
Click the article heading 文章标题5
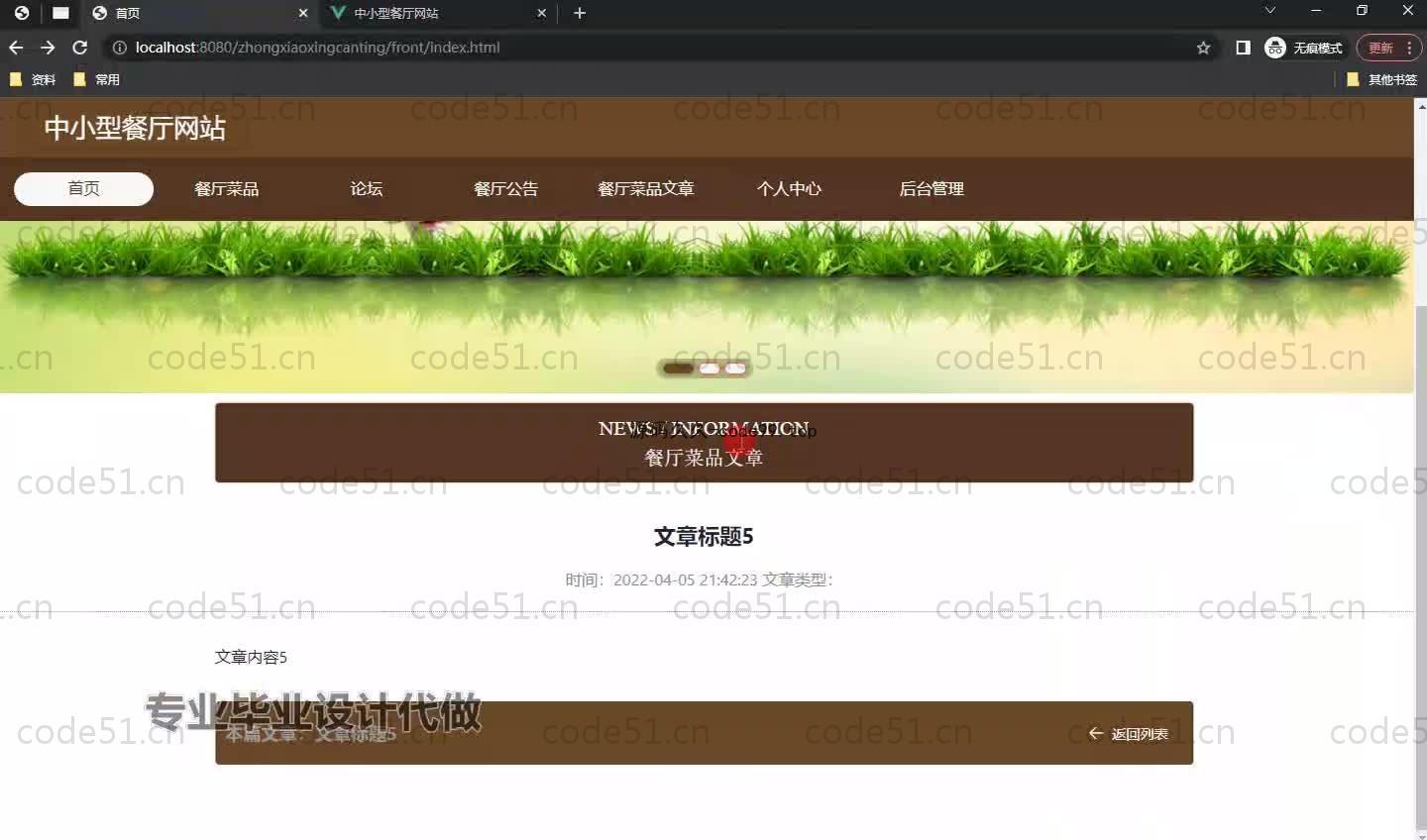(704, 536)
